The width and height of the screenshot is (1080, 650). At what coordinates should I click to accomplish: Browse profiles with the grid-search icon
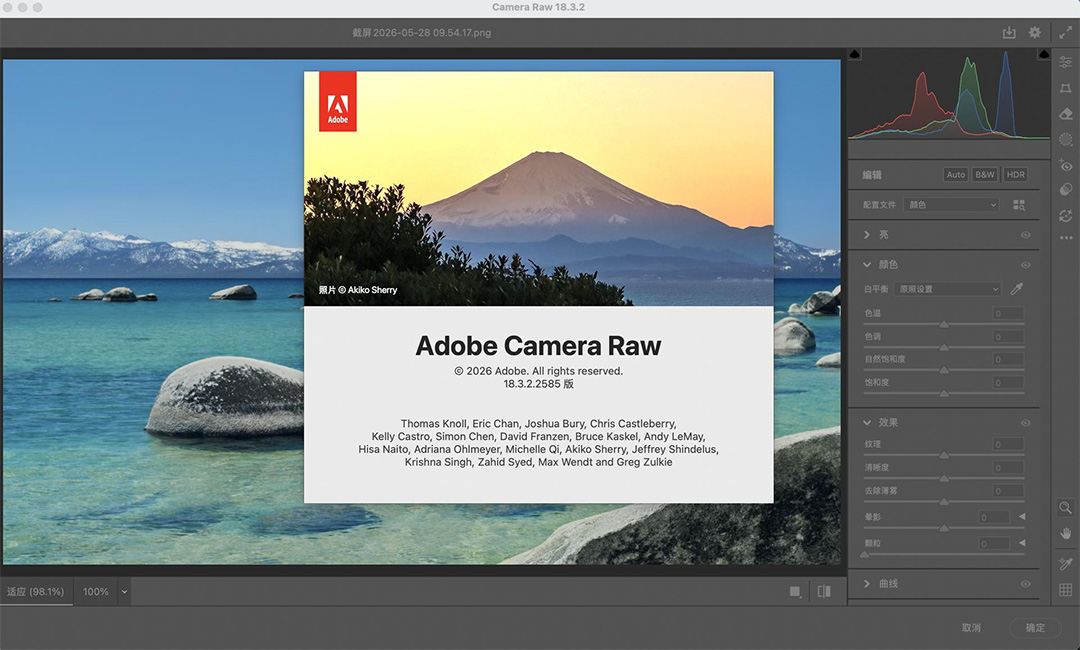click(1019, 205)
